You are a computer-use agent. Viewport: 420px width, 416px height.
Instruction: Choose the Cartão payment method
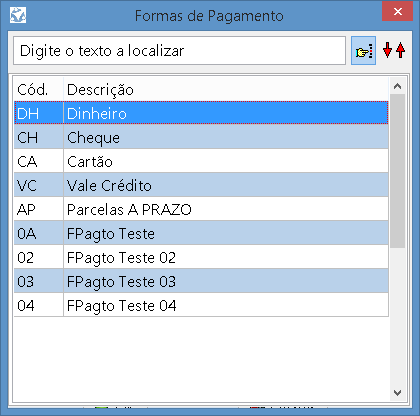coord(201,161)
